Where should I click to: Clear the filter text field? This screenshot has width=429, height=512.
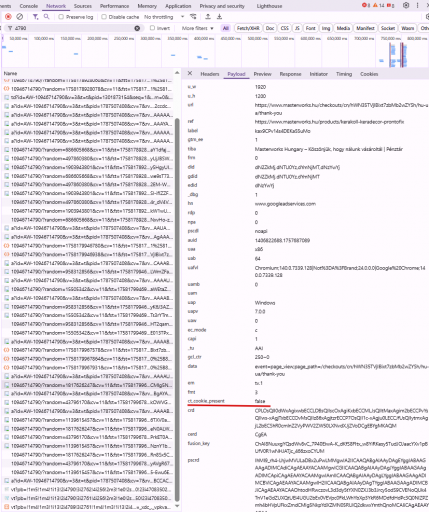(x=137, y=28)
